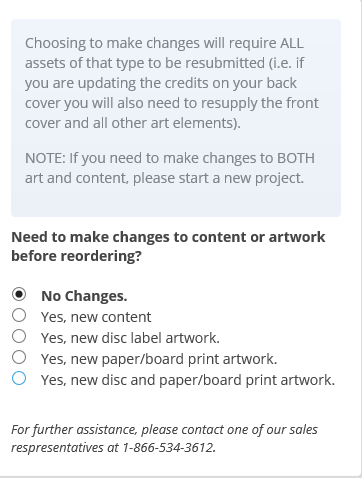Enable the blue-outlined disc and paper/board radio

click(19, 378)
